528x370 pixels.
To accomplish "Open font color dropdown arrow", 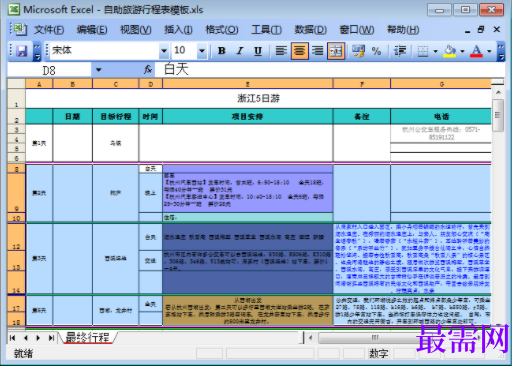I will point(489,51).
